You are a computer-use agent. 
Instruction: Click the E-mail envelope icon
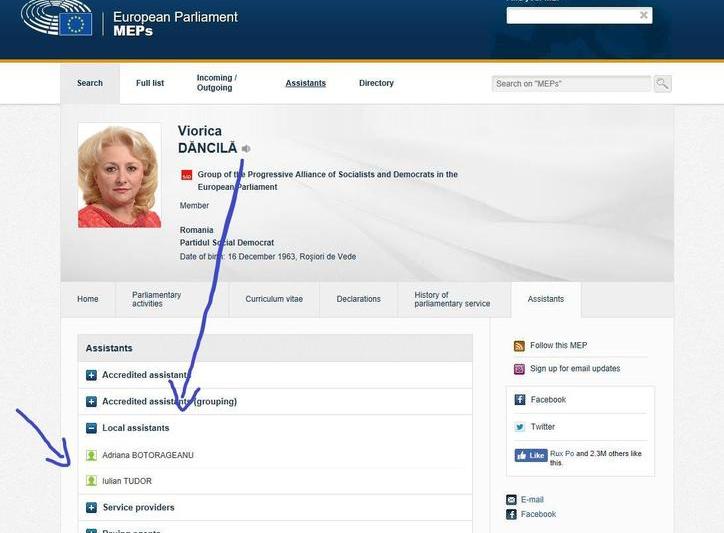click(511, 500)
